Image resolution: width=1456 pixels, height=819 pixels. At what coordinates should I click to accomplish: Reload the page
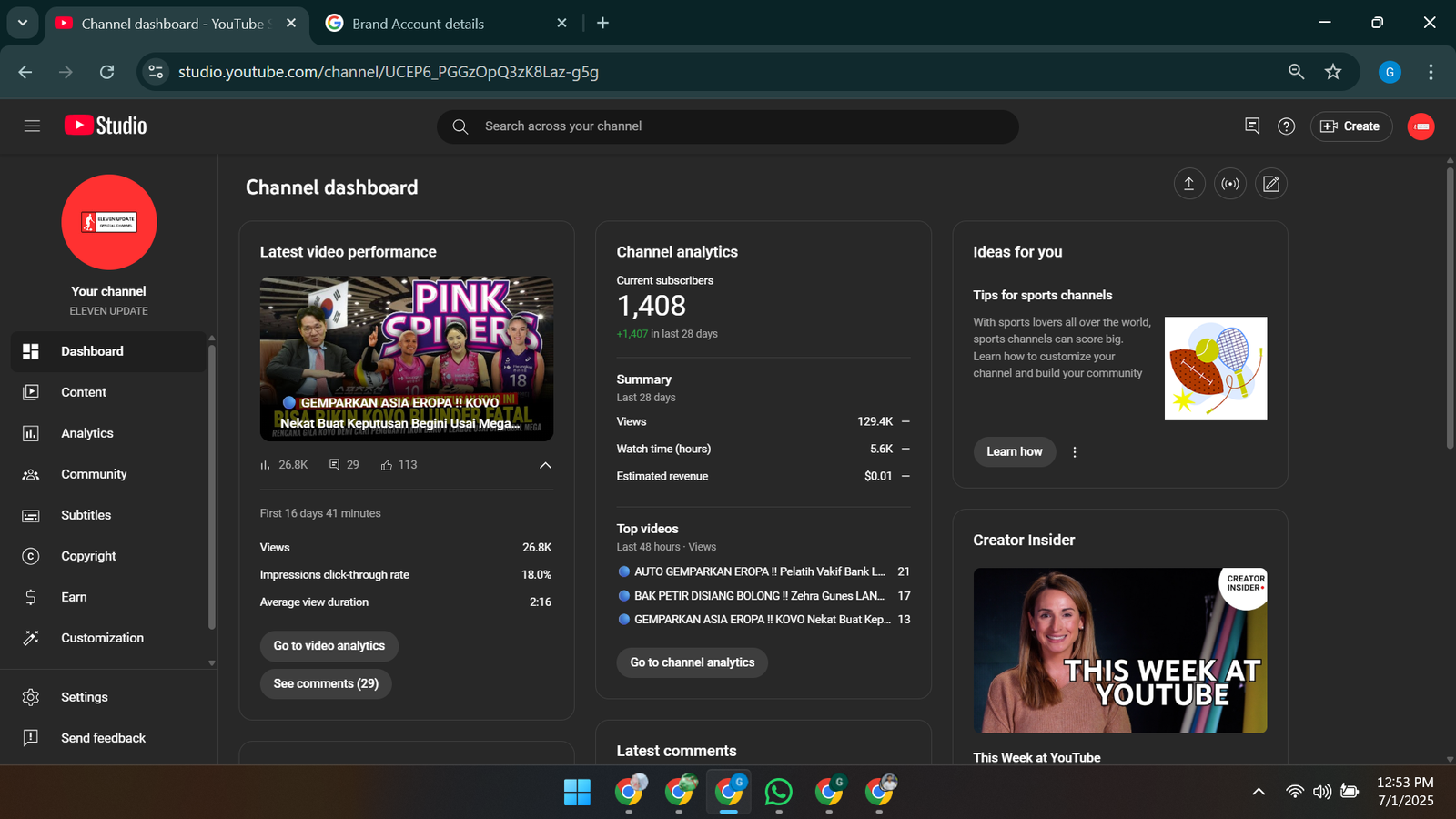106,72
